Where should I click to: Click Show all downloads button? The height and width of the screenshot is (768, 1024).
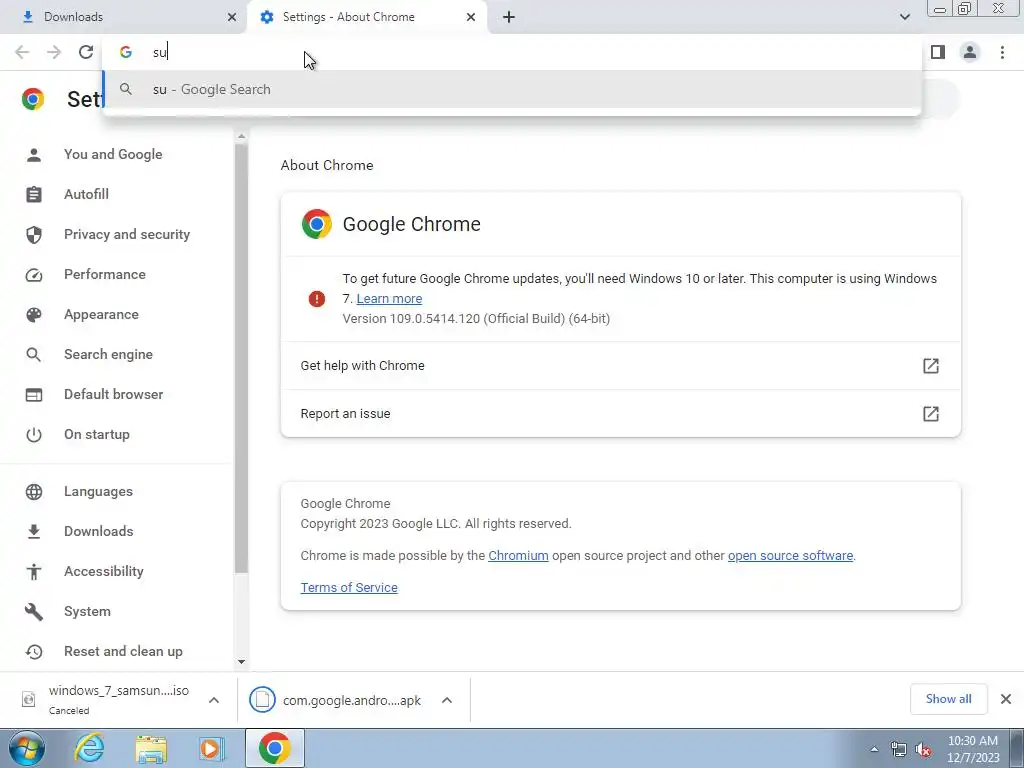[x=948, y=699]
